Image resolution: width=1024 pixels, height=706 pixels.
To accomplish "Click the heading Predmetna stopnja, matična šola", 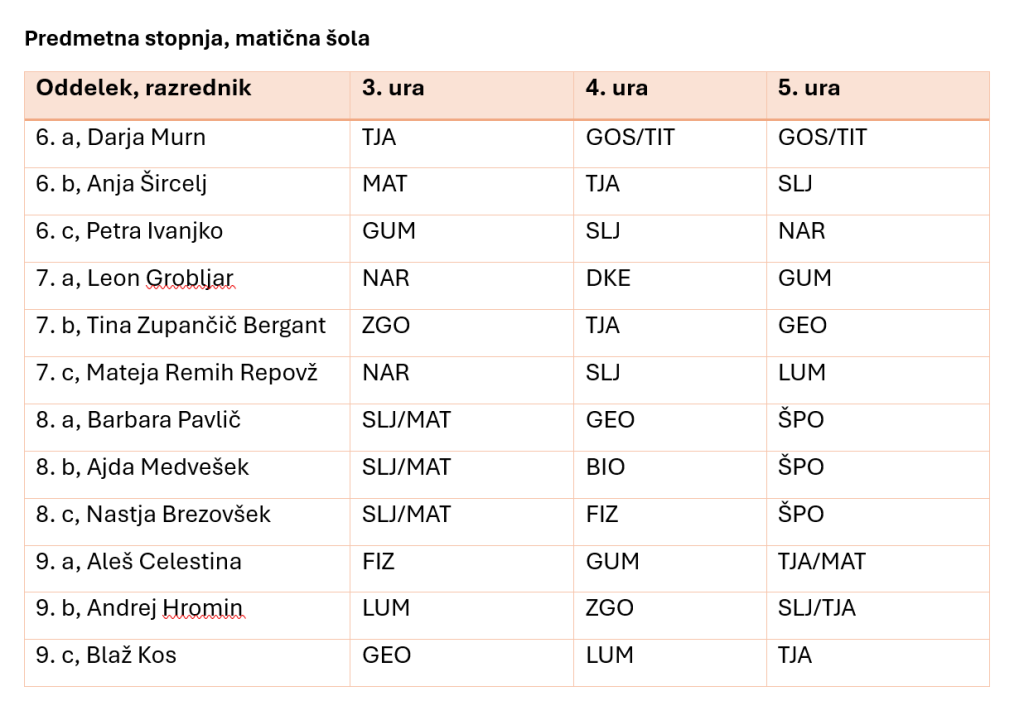I will point(197,39).
